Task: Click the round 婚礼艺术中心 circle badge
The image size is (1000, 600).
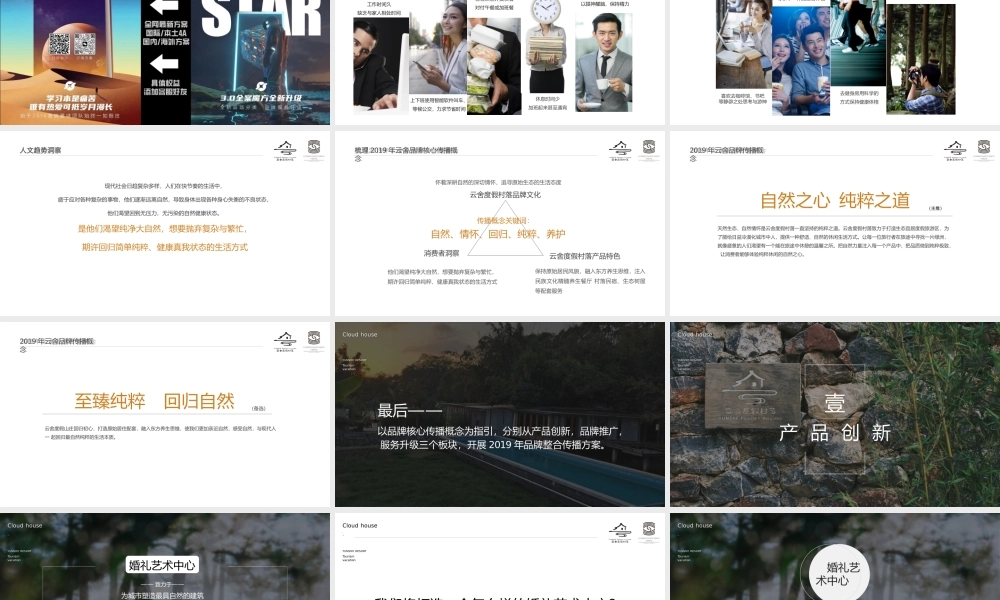Action: (x=837, y=574)
